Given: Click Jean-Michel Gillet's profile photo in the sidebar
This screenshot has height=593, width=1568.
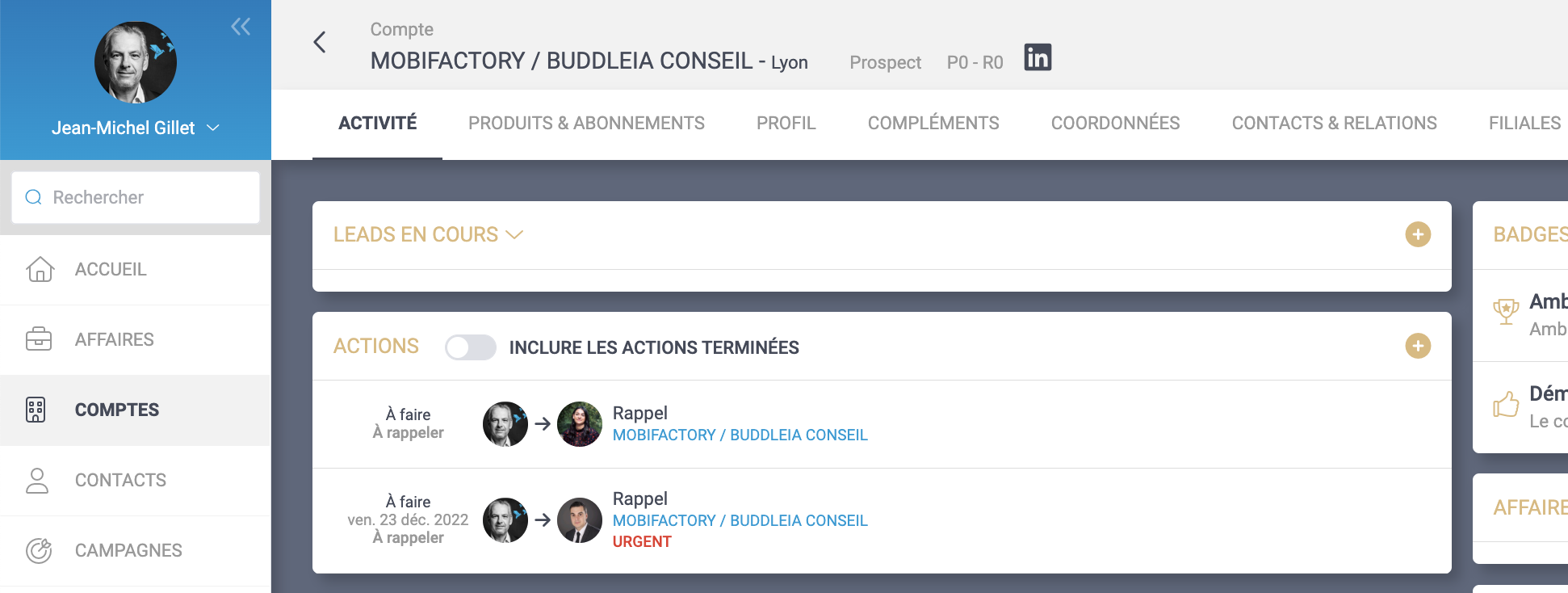Looking at the screenshot, I should tap(136, 62).
